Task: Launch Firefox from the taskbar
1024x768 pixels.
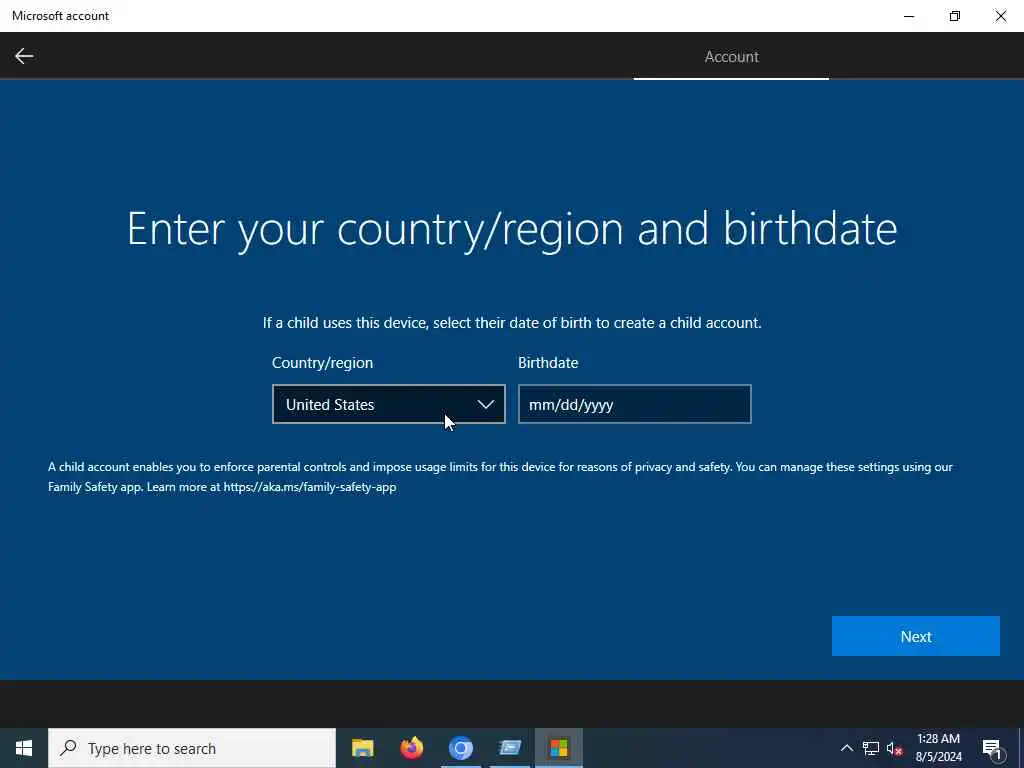Action: point(411,748)
